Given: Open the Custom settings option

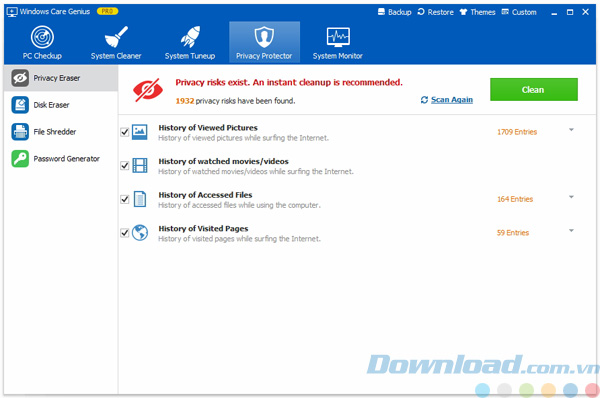Looking at the screenshot, I should 519,12.
